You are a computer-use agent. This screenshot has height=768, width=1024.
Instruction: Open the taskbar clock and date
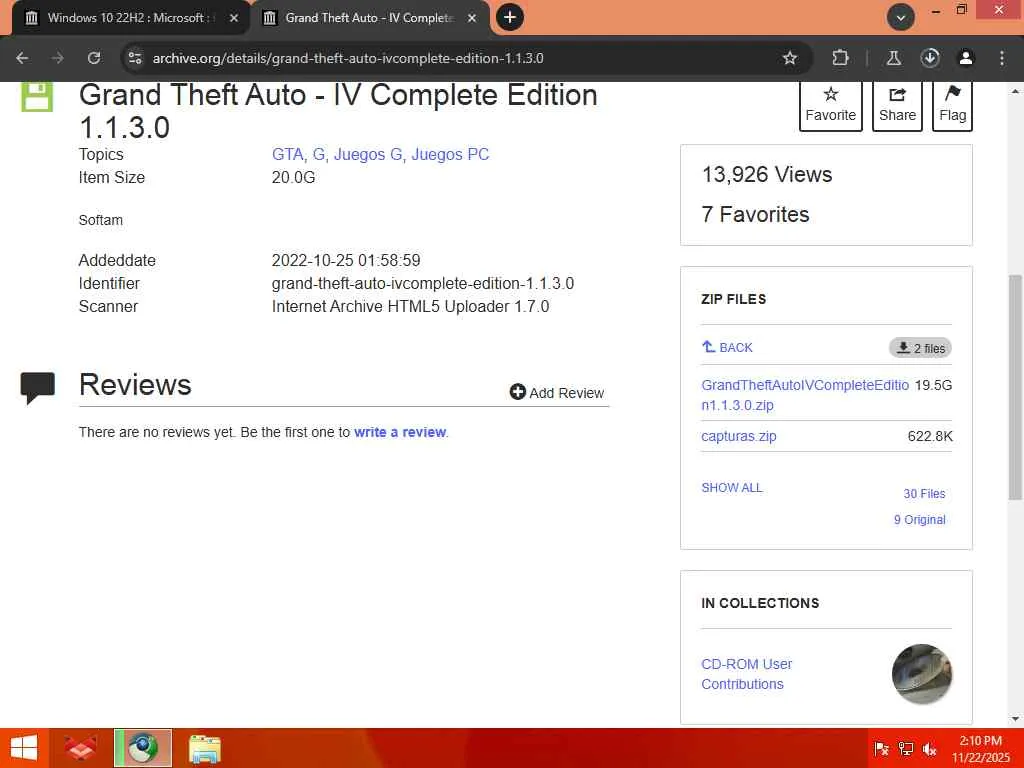point(980,749)
